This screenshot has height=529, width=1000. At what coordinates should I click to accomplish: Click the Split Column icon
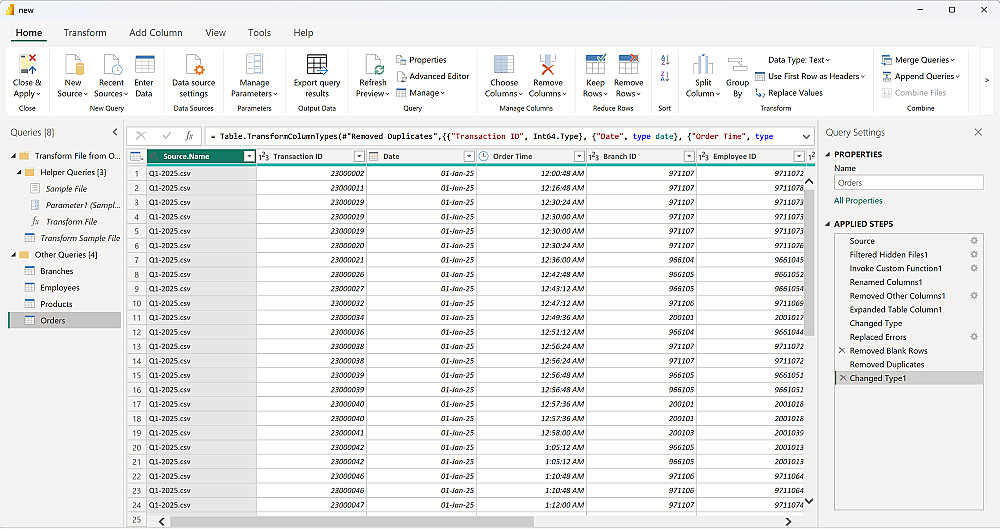click(703, 66)
